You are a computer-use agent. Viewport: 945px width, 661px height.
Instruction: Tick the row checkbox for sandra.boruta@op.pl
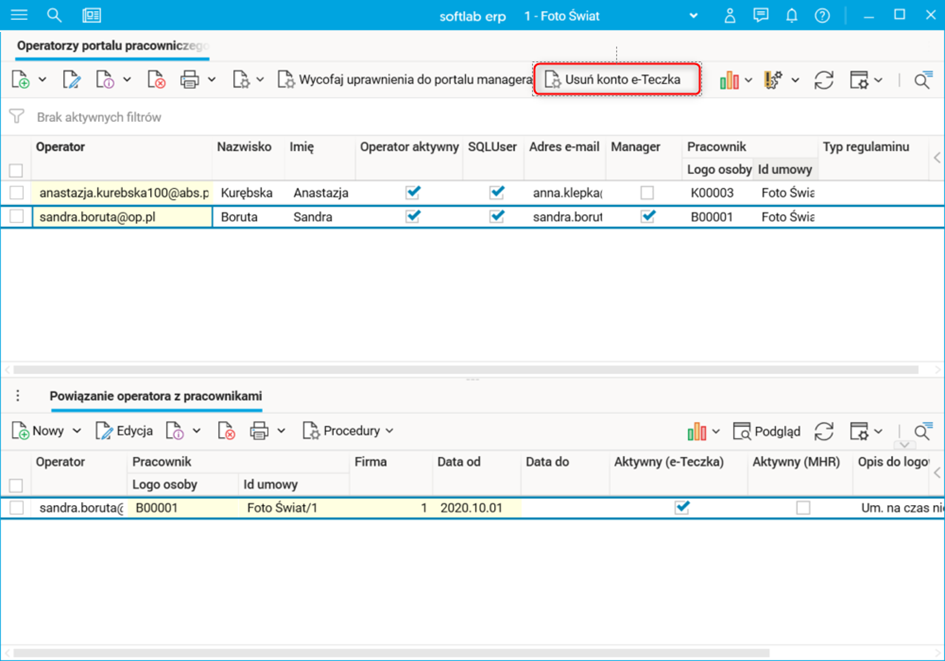tap(16, 216)
